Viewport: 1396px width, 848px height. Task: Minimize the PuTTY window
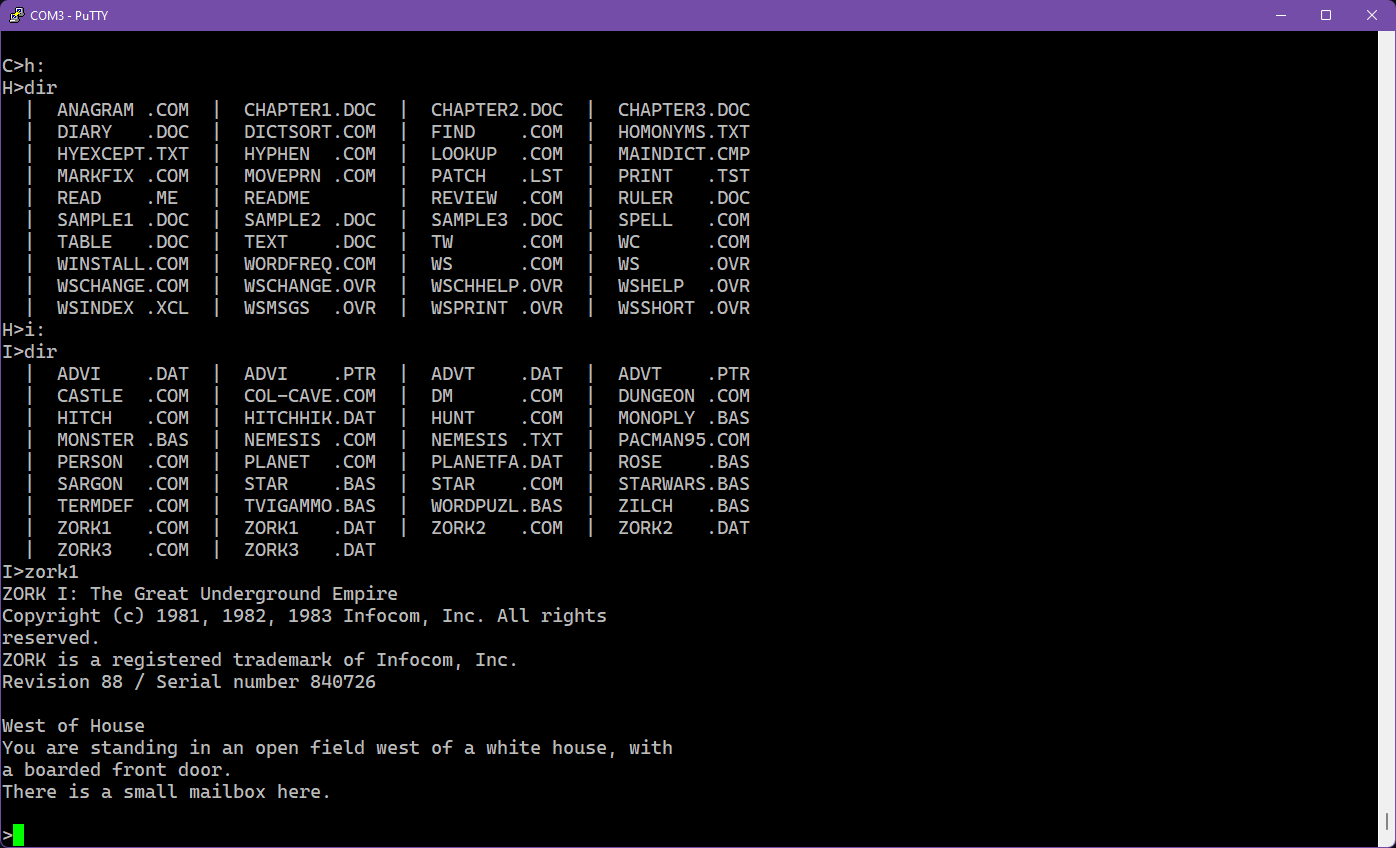pos(1281,15)
